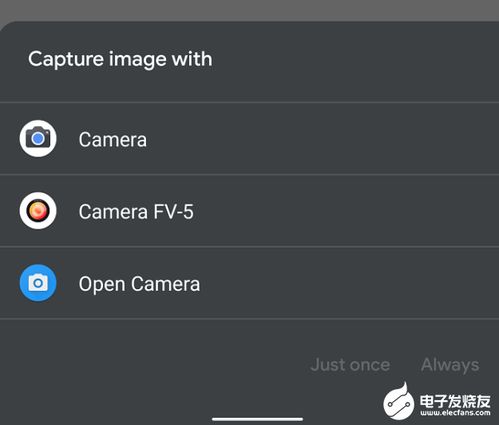Screen dimensions: 499x425
Task: Click the Capture image with heading
Action: pos(120,60)
